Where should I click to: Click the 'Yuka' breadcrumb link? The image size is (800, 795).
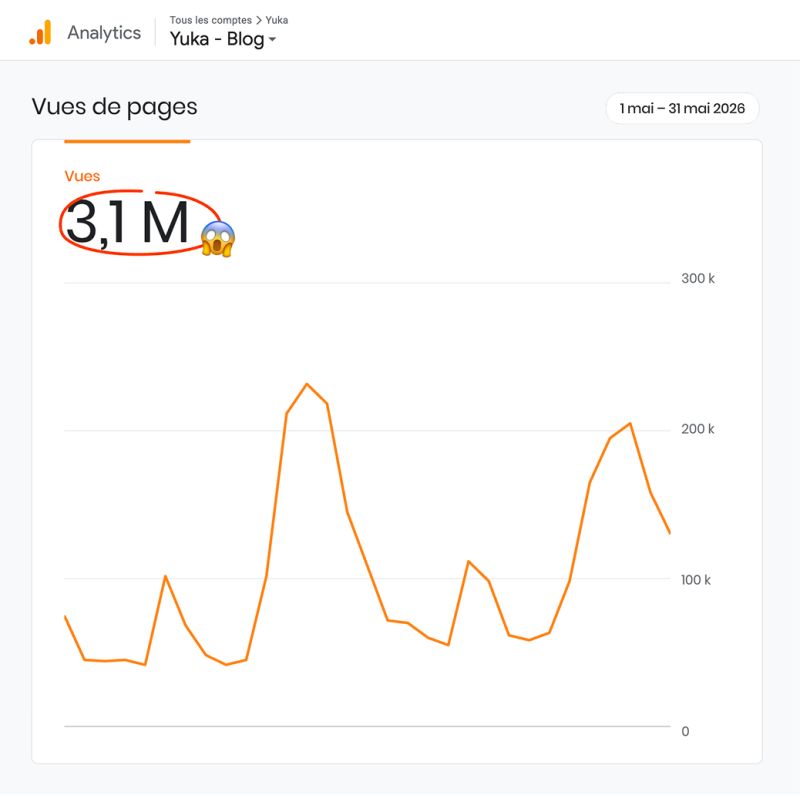coord(277,20)
